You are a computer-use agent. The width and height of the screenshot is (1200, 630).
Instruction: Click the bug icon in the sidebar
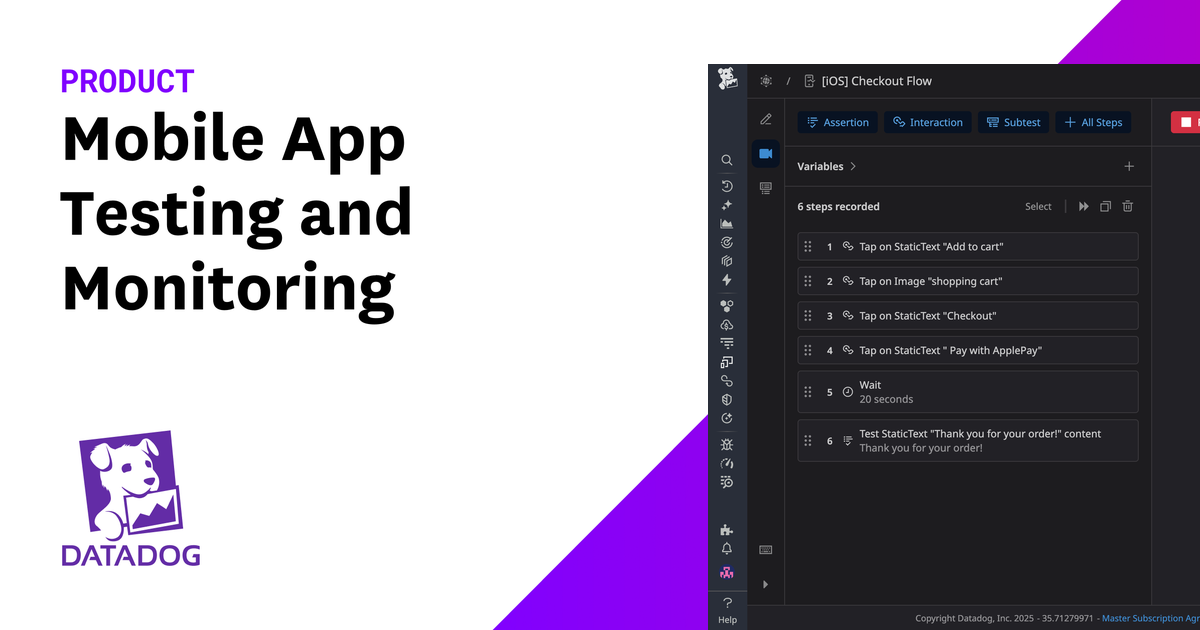coord(727,444)
